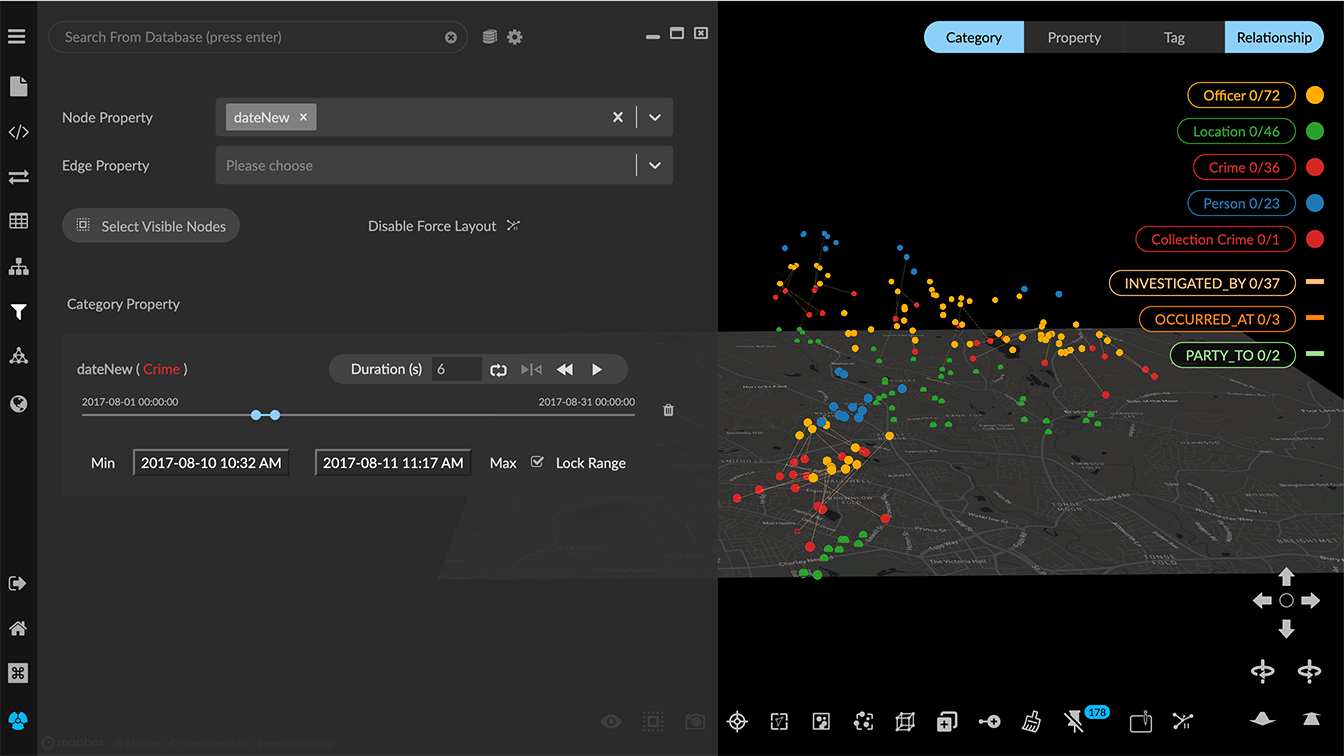Click the database icon beside search
The width and height of the screenshot is (1344, 756).
tap(489, 37)
